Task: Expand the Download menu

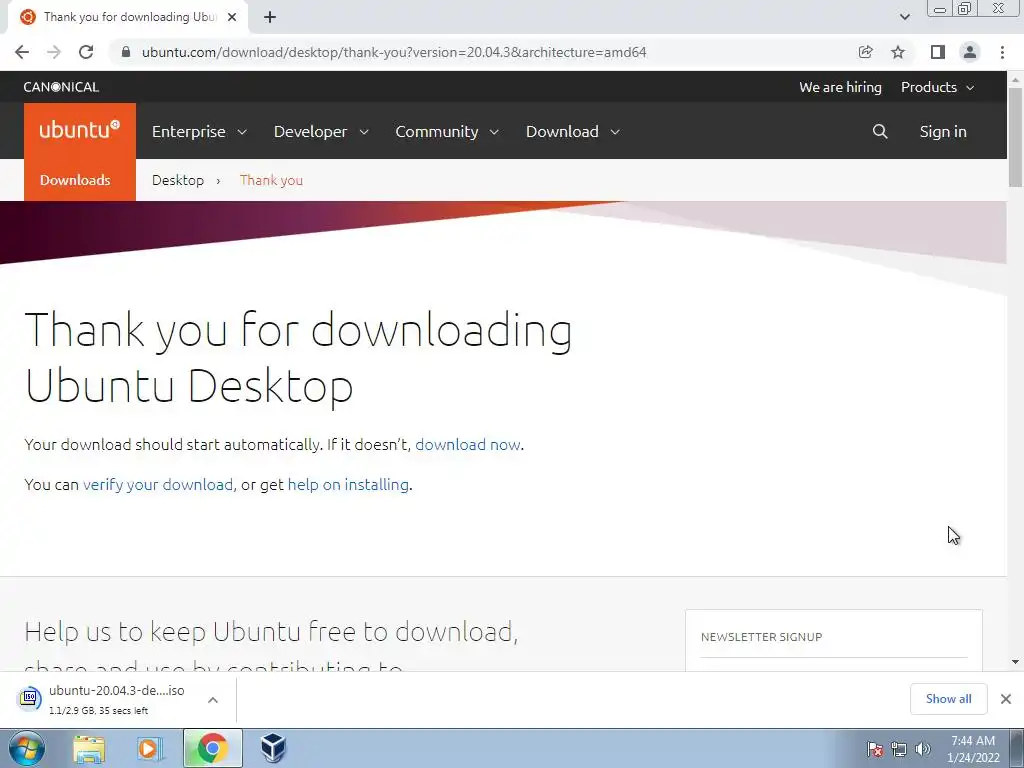Action: pos(573,131)
